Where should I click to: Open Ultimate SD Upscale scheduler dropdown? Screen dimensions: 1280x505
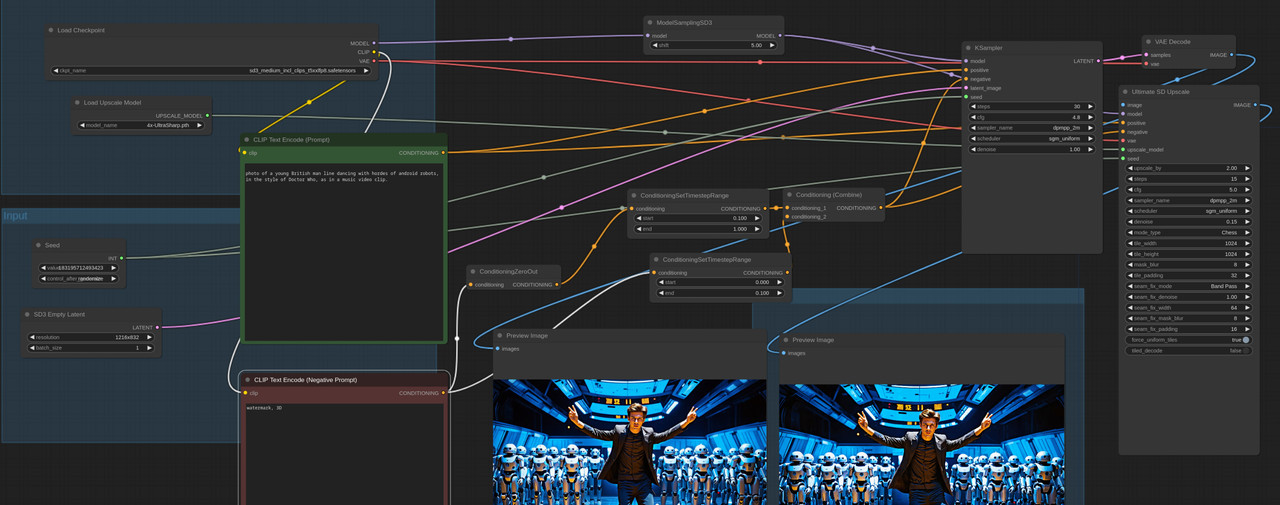click(1188, 211)
